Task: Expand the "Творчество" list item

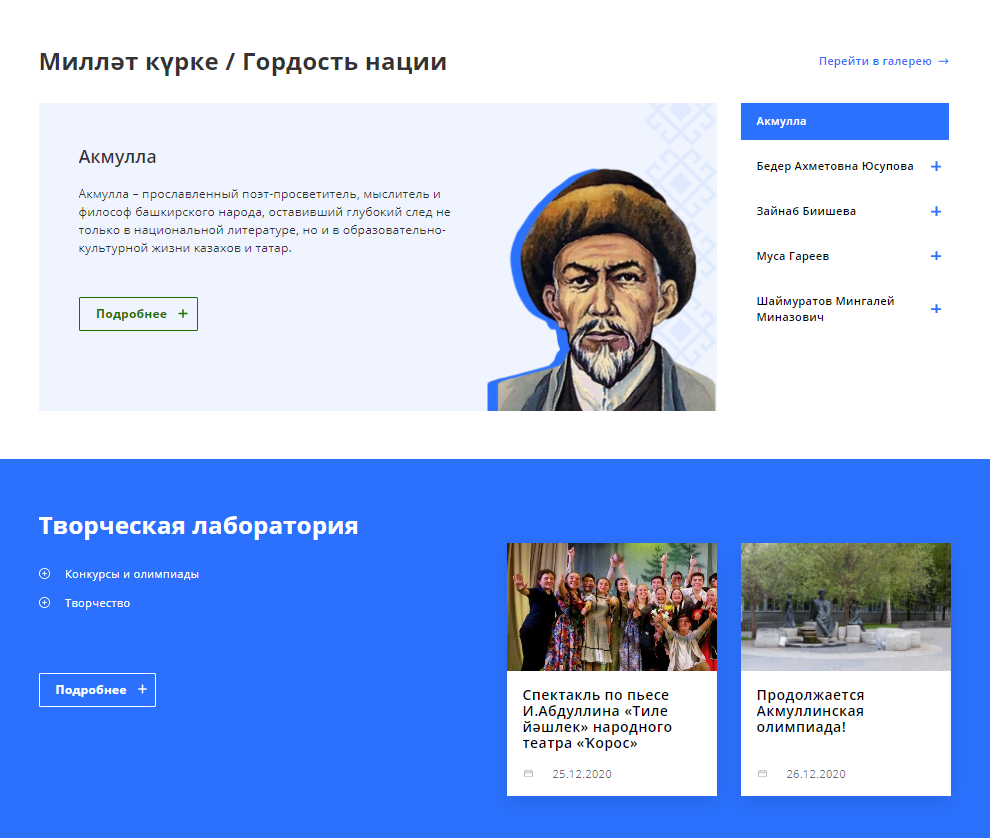Action: (98, 604)
